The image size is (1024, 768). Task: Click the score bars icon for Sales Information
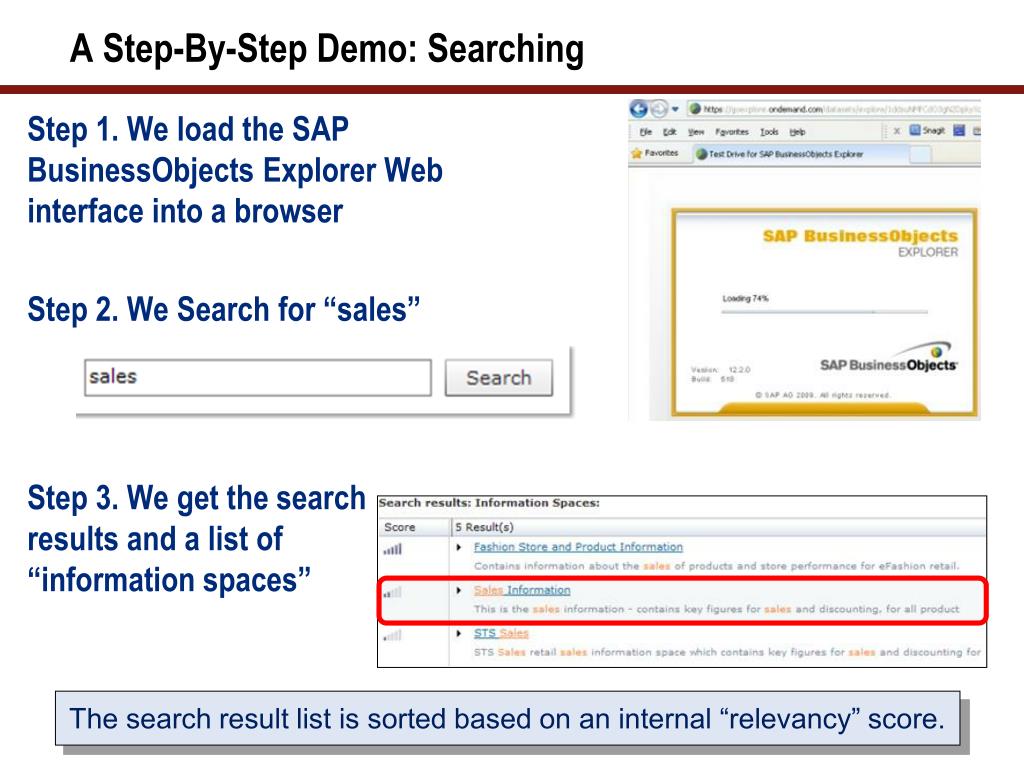tap(393, 593)
